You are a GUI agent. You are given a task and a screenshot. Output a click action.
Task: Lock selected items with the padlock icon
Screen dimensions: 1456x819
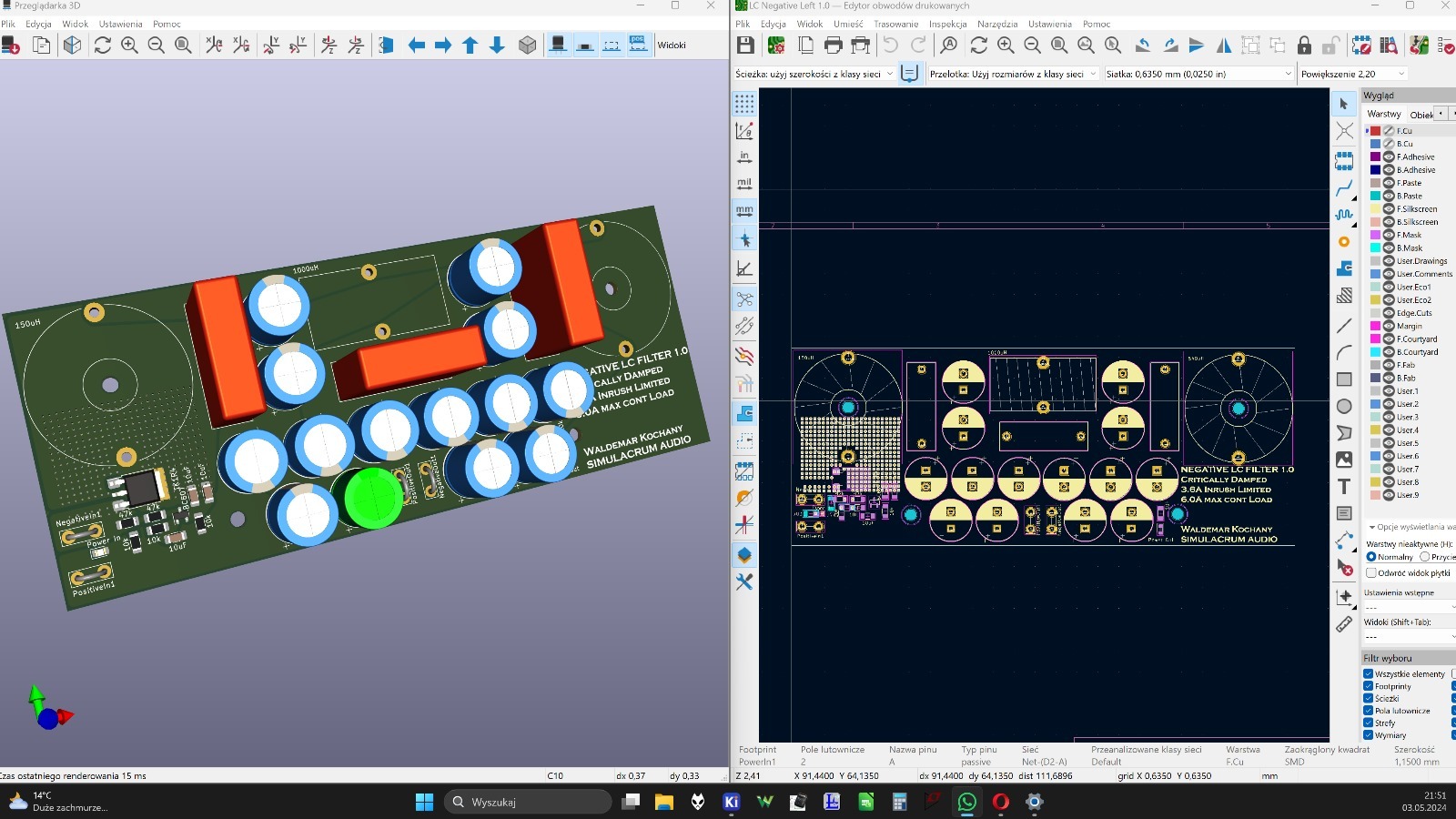pyautogui.click(x=1304, y=45)
